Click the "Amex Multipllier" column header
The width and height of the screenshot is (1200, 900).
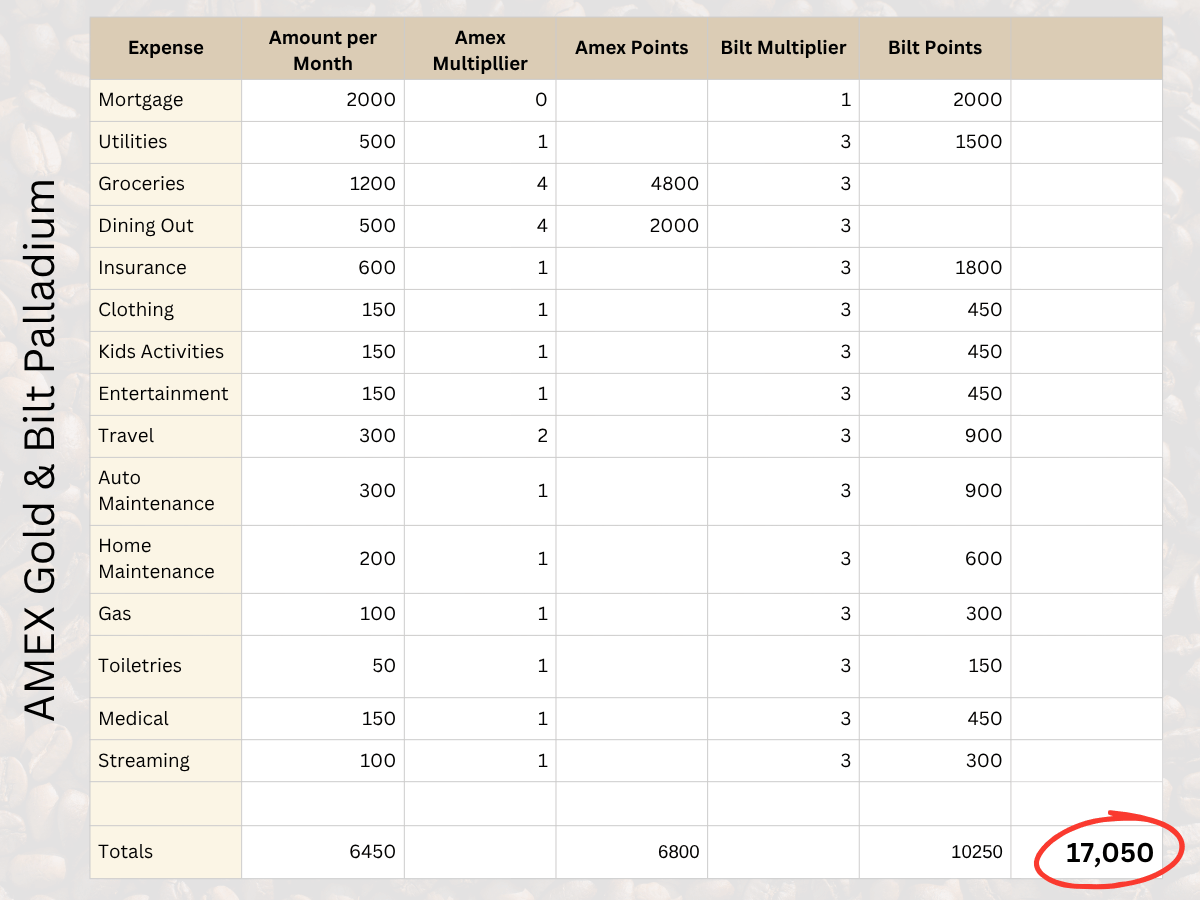tap(480, 50)
